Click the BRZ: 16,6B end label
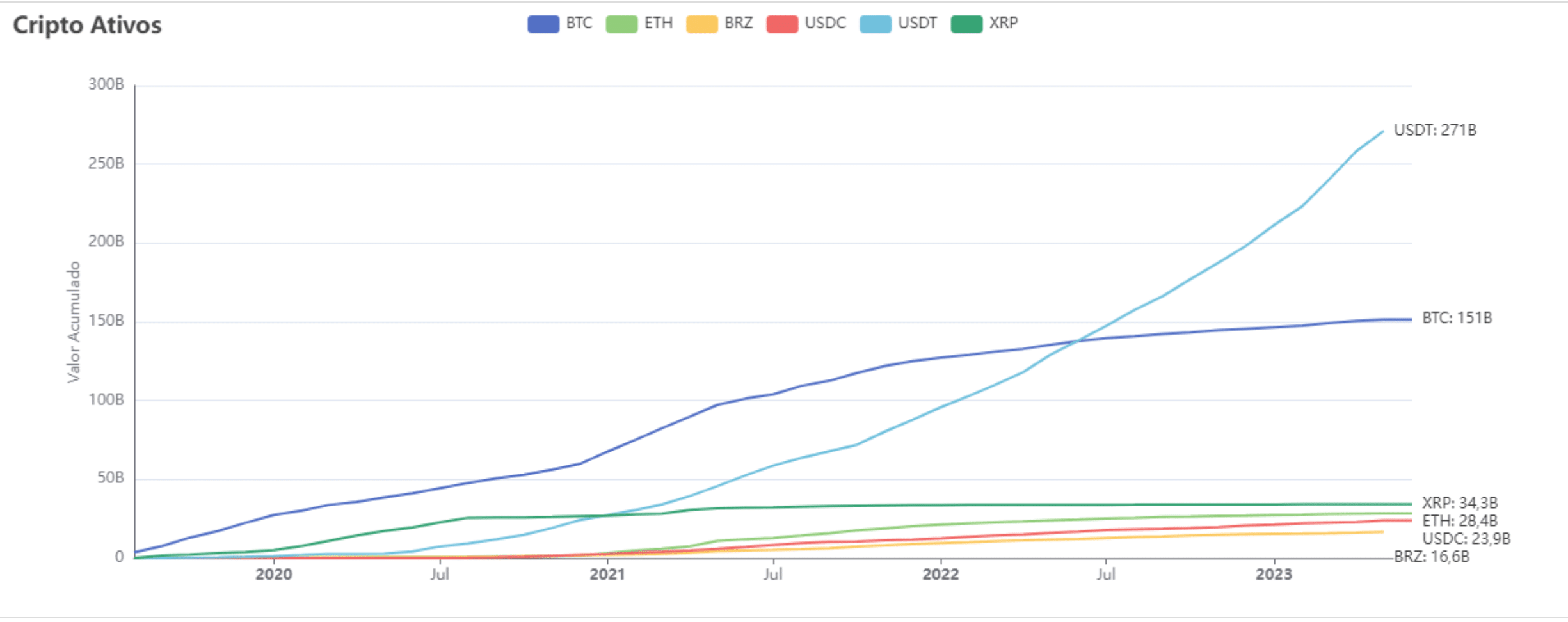Image resolution: width=1568 pixels, height=622 pixels. coord(1432,557)
